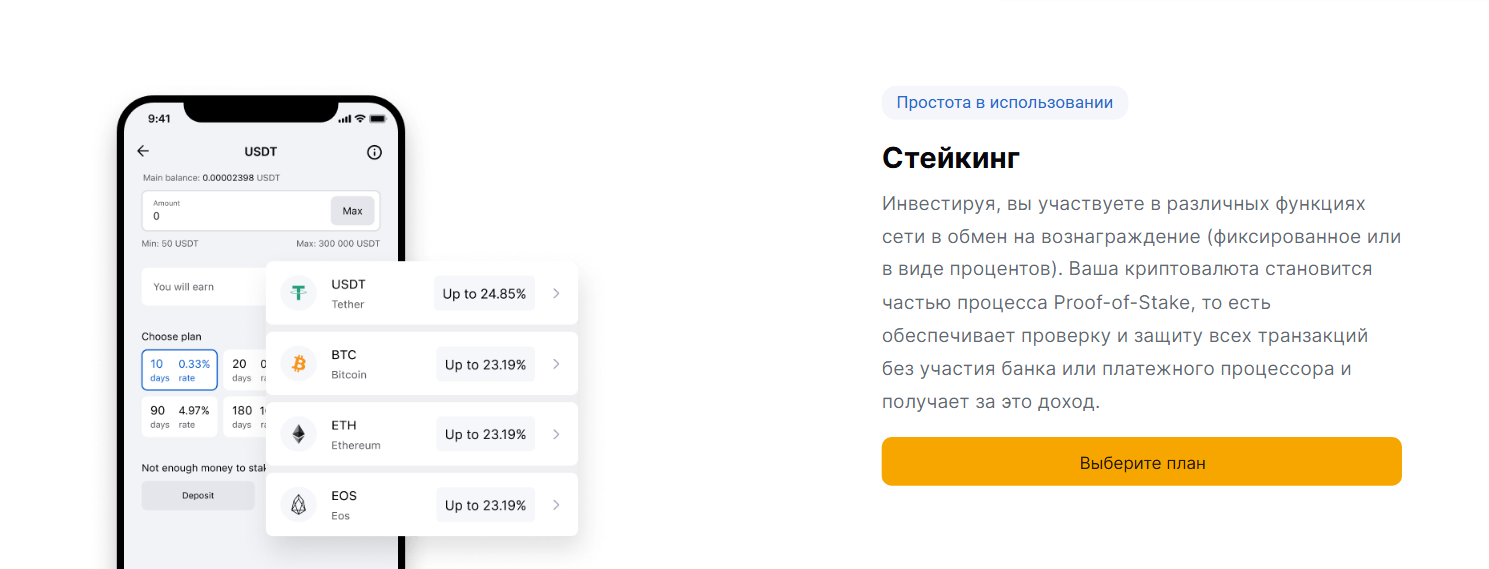Click the Bitcoin BTC coin icon
Screen dimensions: 1489x569
[x=298, y=364]
